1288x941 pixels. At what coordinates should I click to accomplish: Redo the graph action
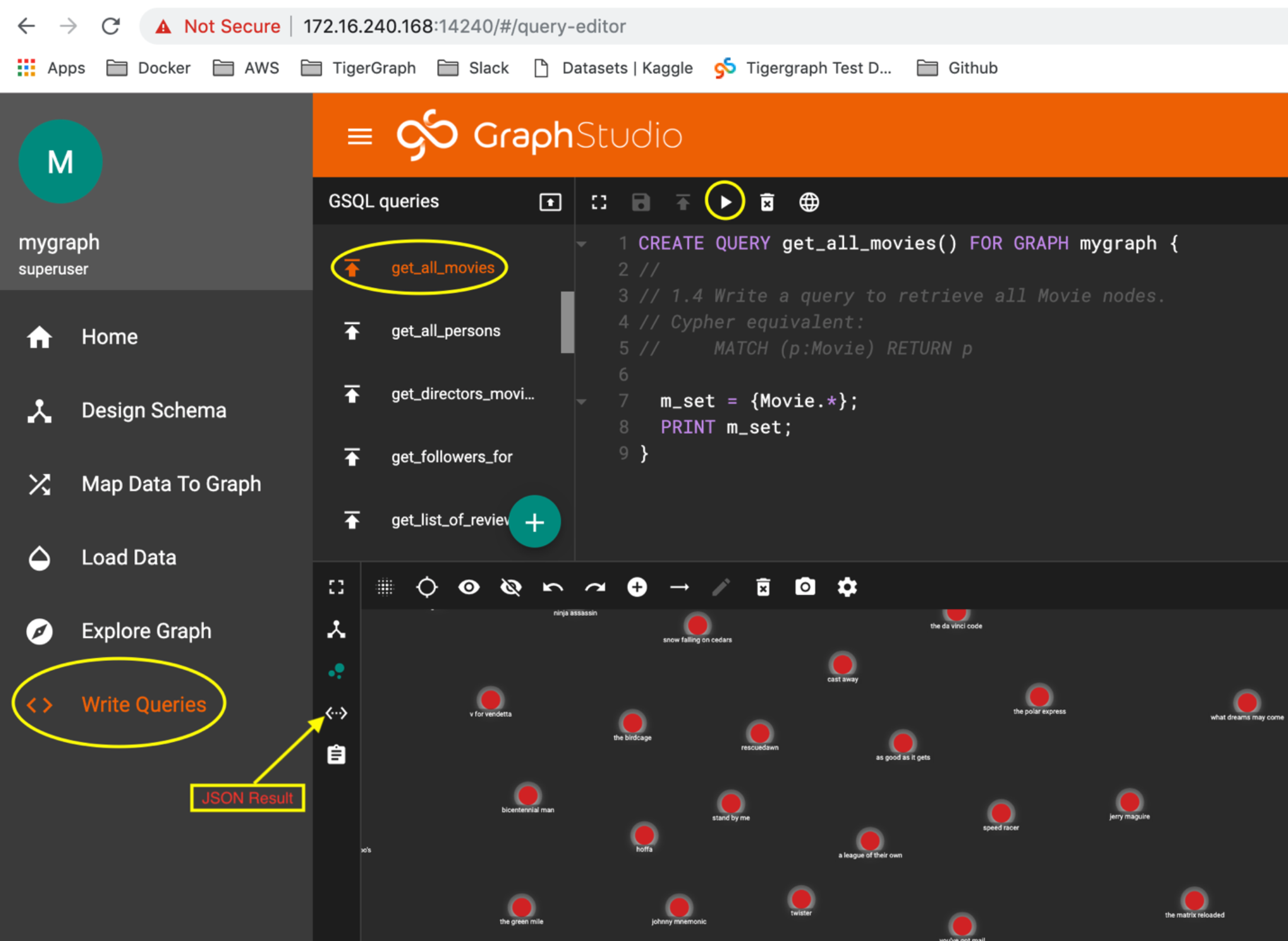(595, 587)
